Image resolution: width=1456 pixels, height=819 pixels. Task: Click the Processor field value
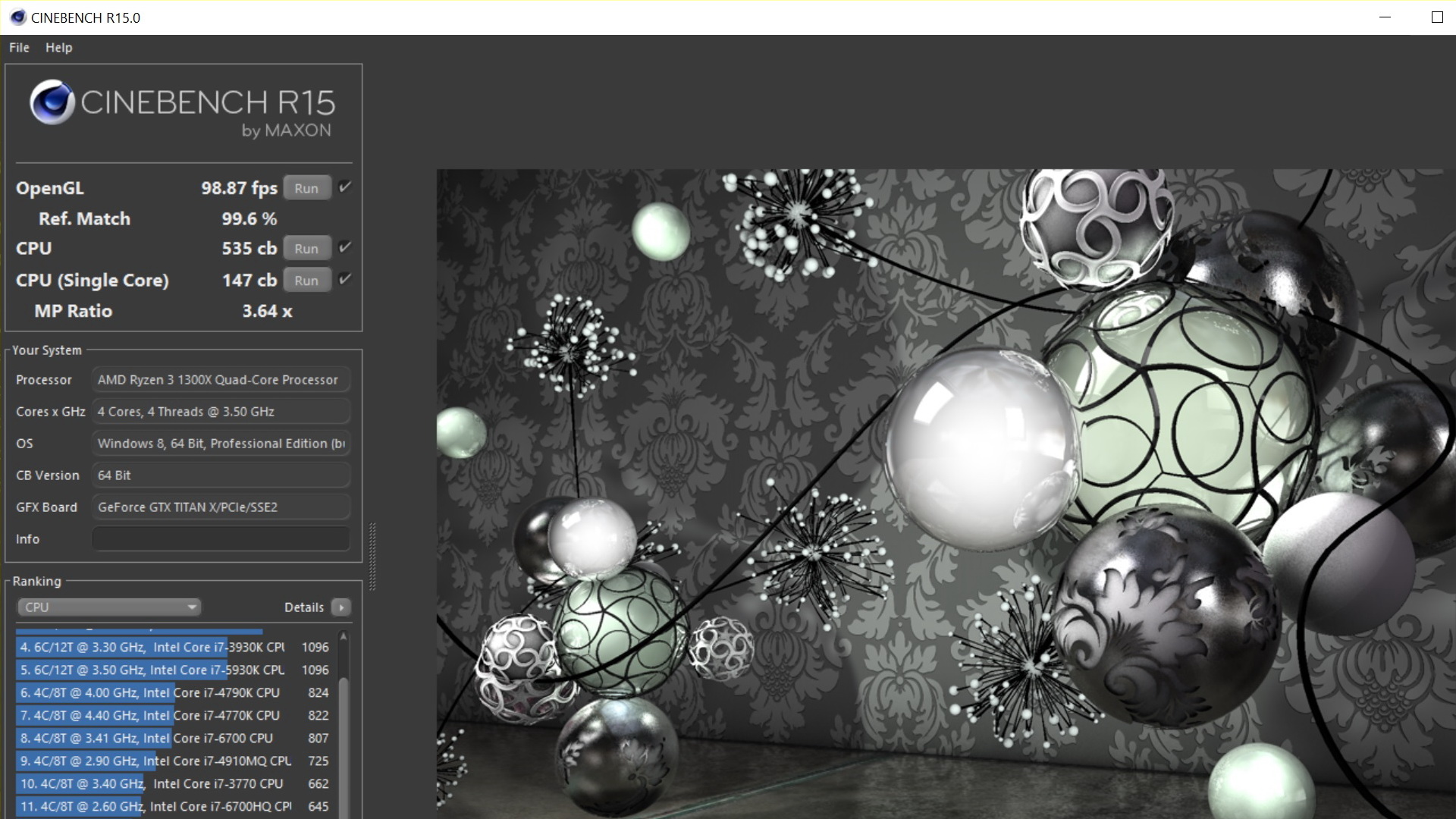(x=221, y=379)
